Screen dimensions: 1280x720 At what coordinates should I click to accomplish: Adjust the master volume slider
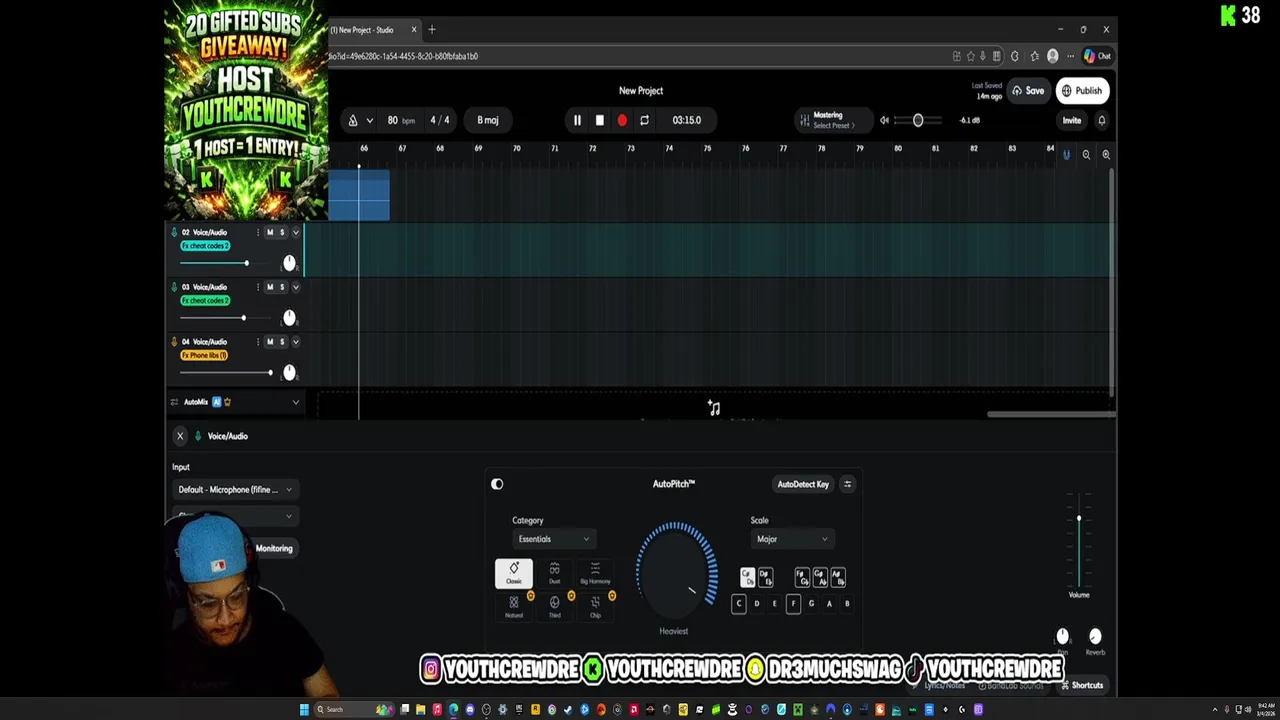coord(918,120)
